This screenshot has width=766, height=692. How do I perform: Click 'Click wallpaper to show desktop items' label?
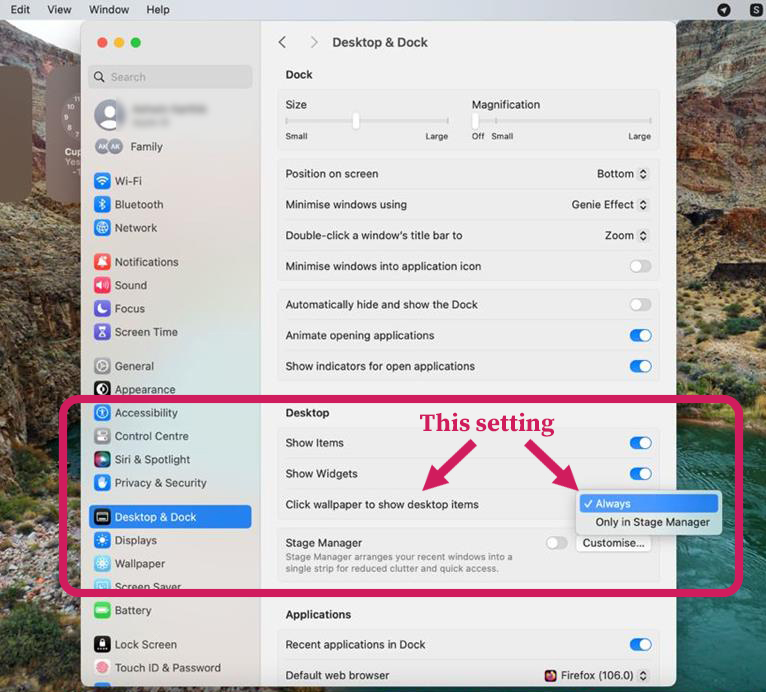click(x=382, y=504)
